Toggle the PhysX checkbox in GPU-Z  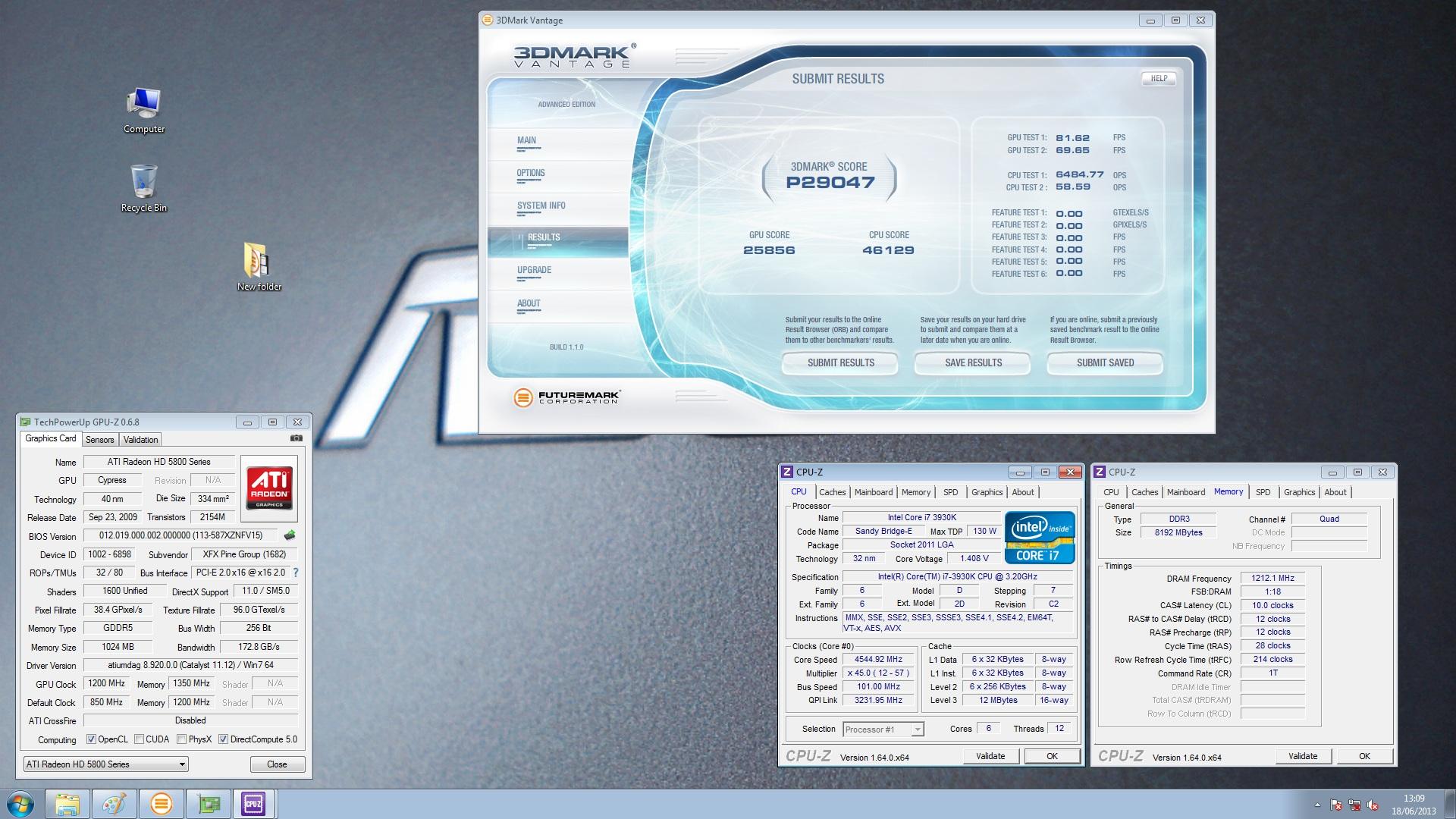click(181, 739)
